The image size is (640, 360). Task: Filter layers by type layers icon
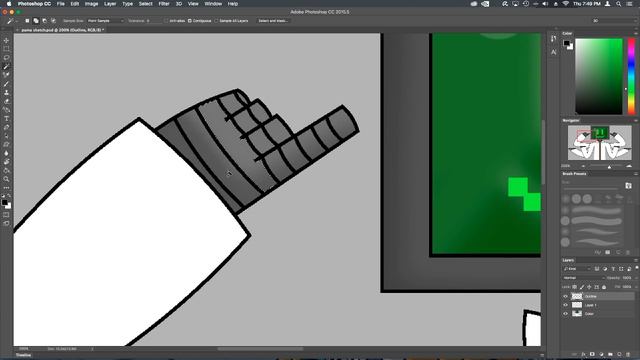tap(613, 269)
